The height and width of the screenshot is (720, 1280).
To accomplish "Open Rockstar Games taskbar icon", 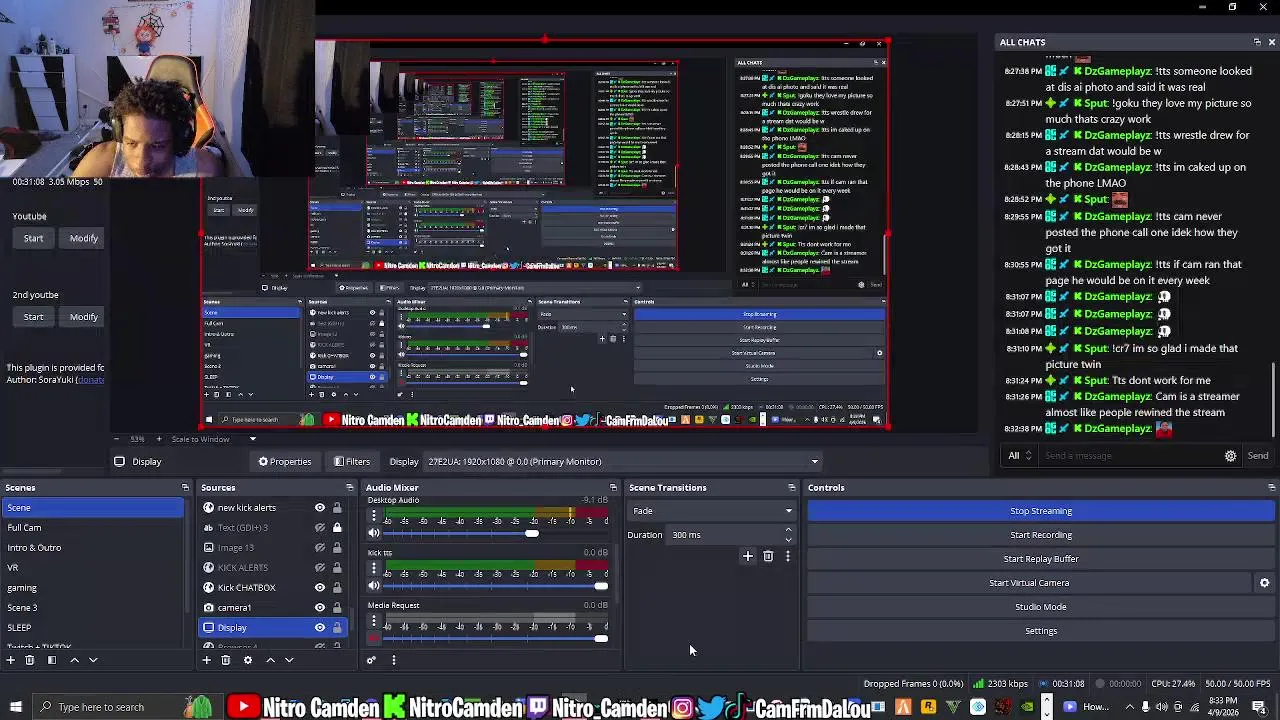I will [928, 707].
